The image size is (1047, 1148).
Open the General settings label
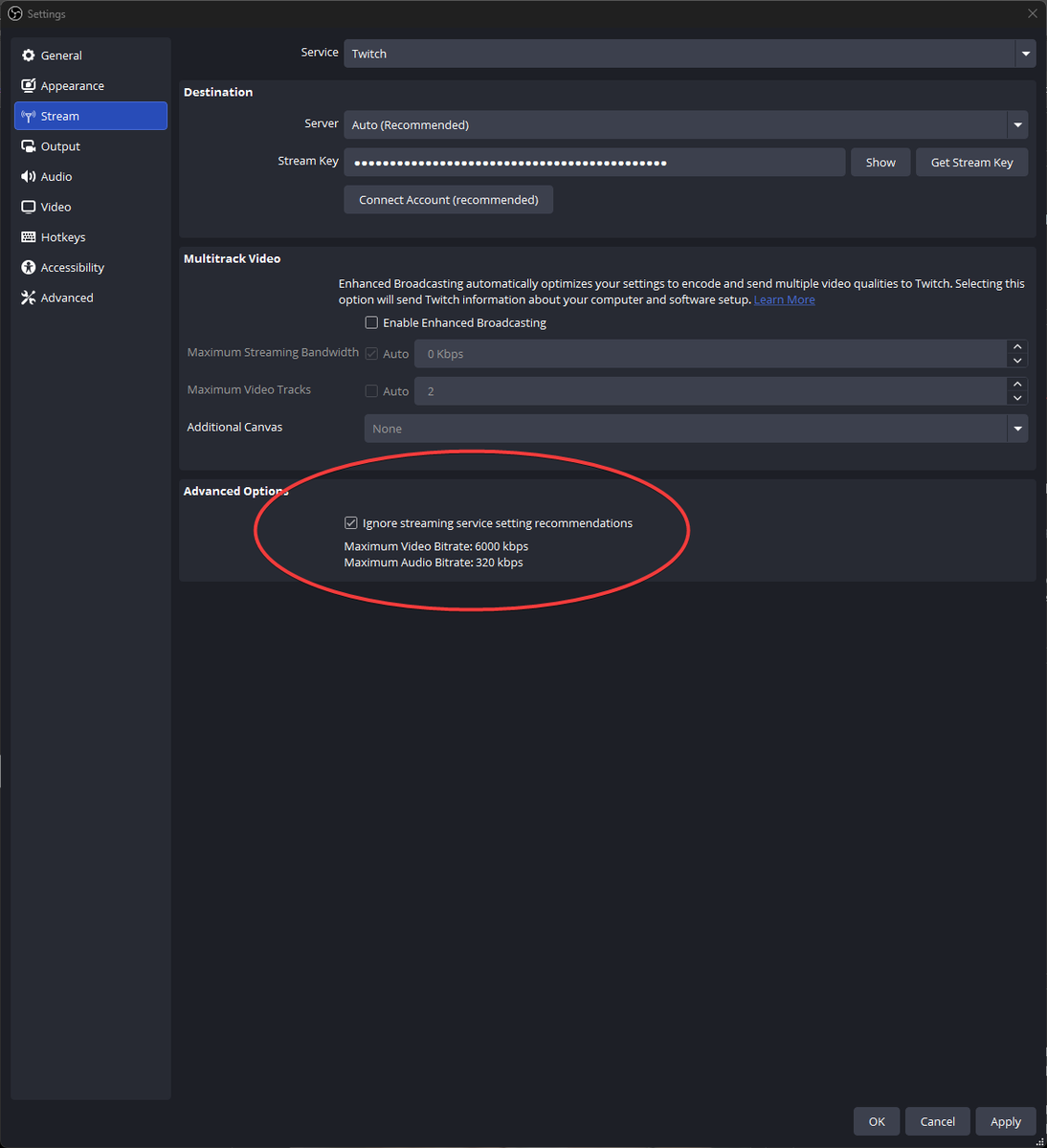tap(61, 55)
